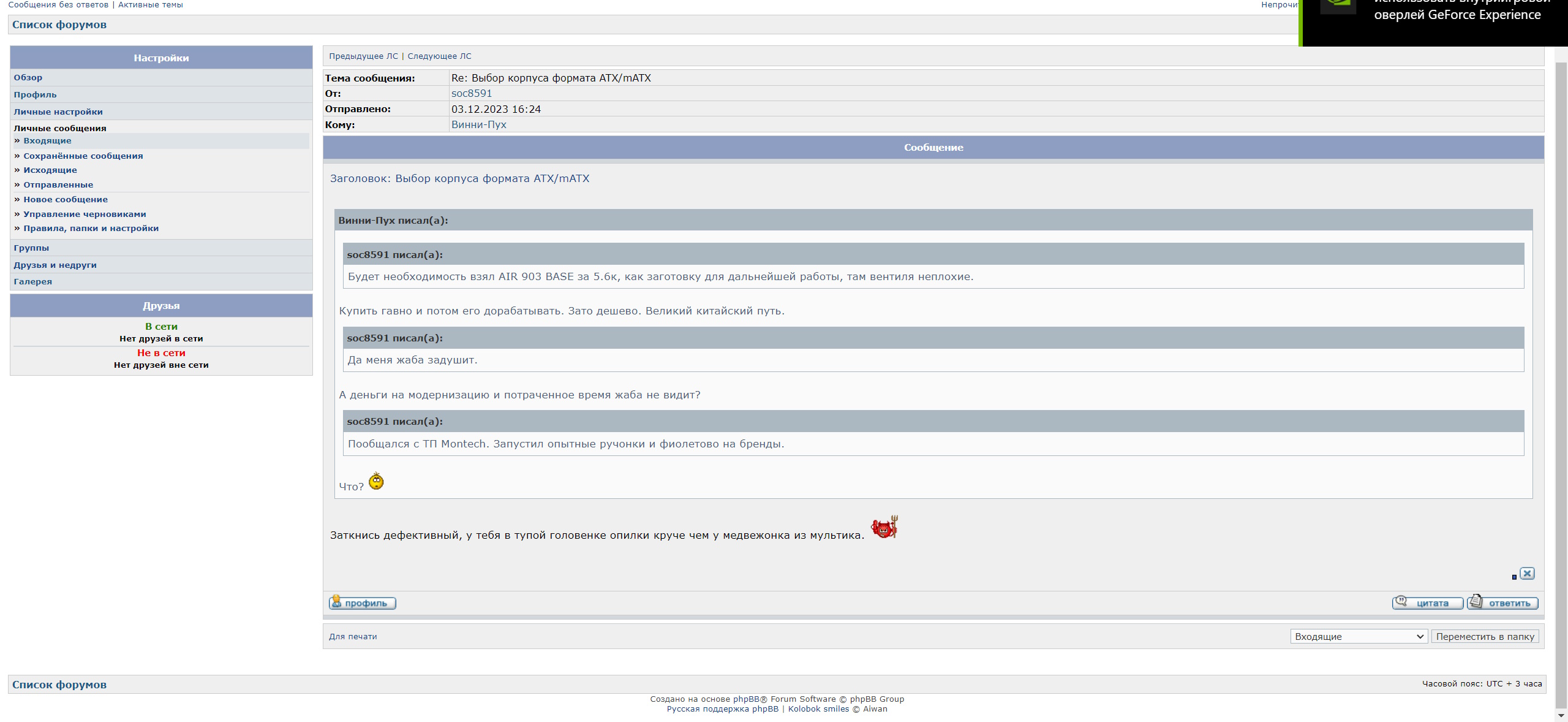This screenshot has height=722, width=1568.
Task: Click 'Переместить в папку' button
Action: tap(1485, 637)
